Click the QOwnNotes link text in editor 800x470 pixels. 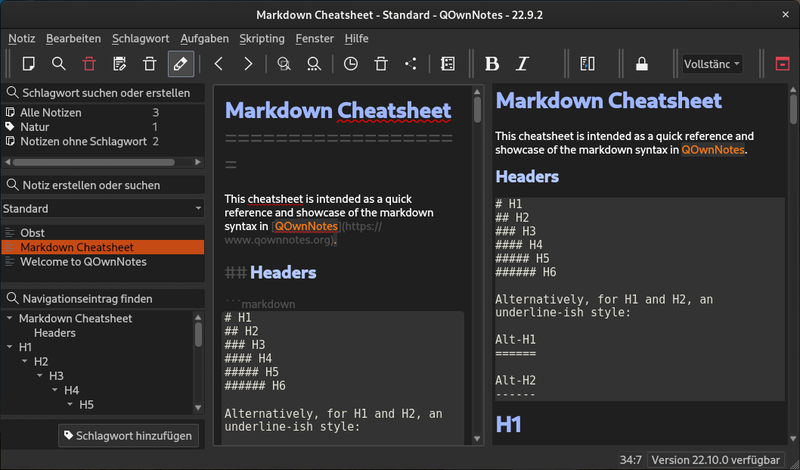point(306,226)
